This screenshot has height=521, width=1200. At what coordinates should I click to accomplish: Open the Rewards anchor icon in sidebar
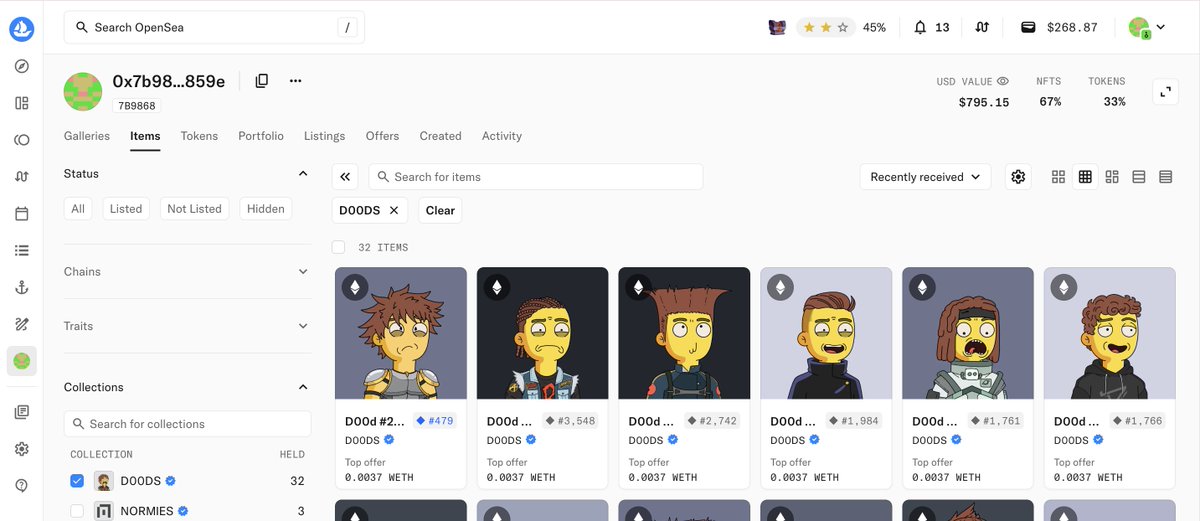click(22, 287)
